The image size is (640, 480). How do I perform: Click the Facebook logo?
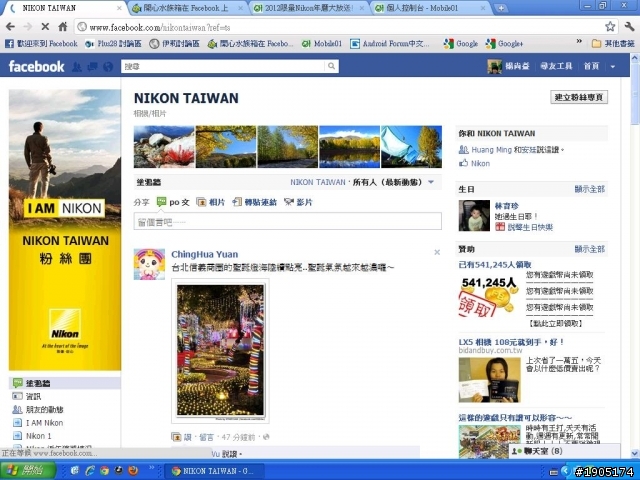tap(36, 66)
